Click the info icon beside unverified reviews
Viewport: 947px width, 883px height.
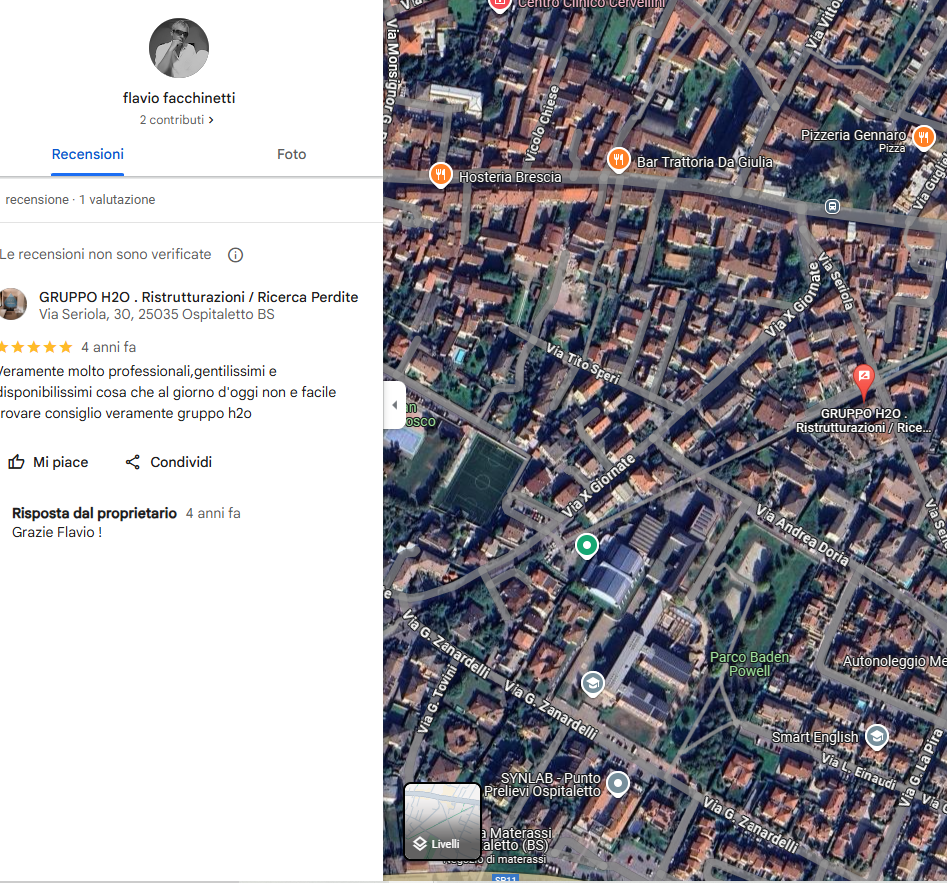tap(235, 255)
